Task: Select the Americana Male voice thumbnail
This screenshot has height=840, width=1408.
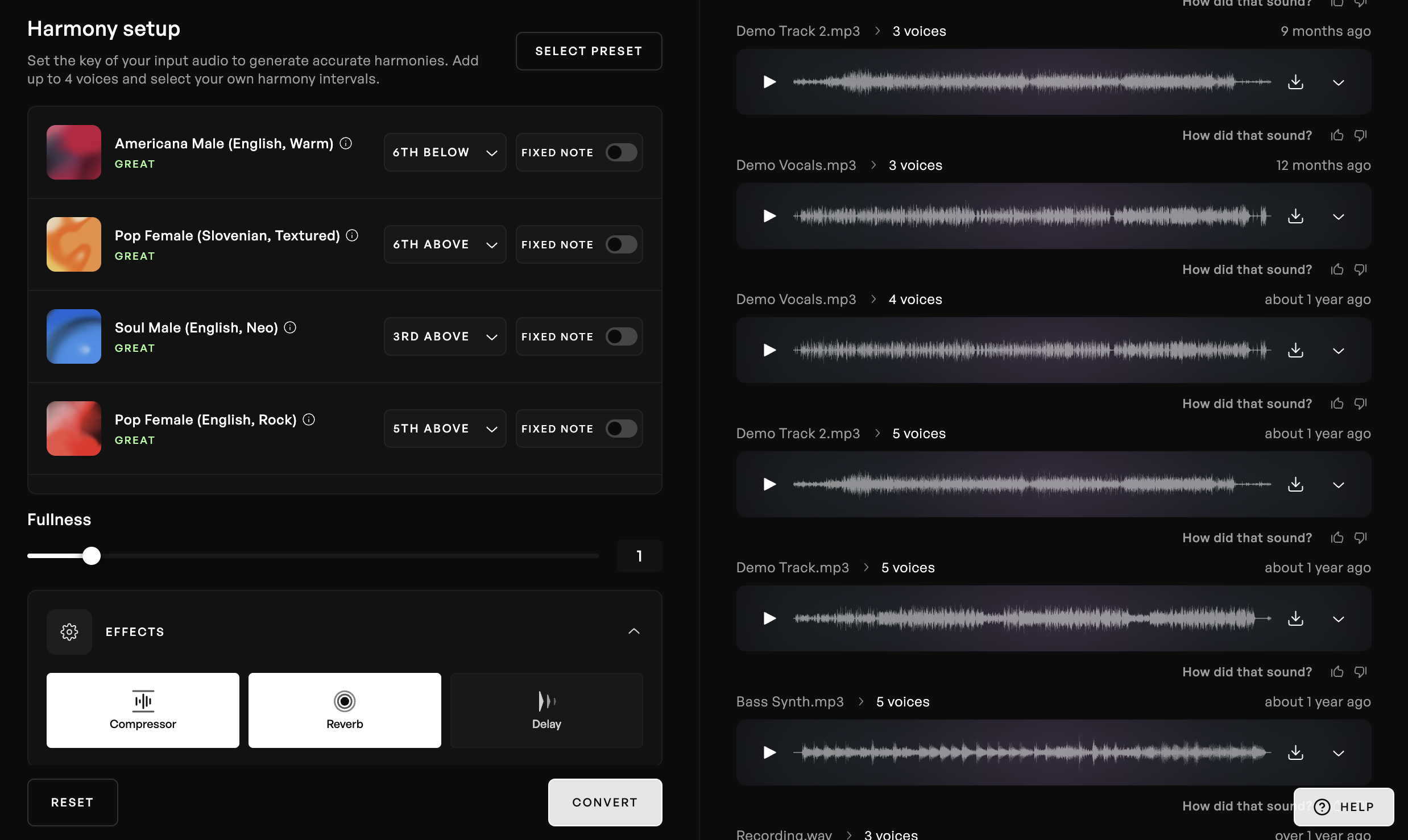Action: click(x=74, y=152)
